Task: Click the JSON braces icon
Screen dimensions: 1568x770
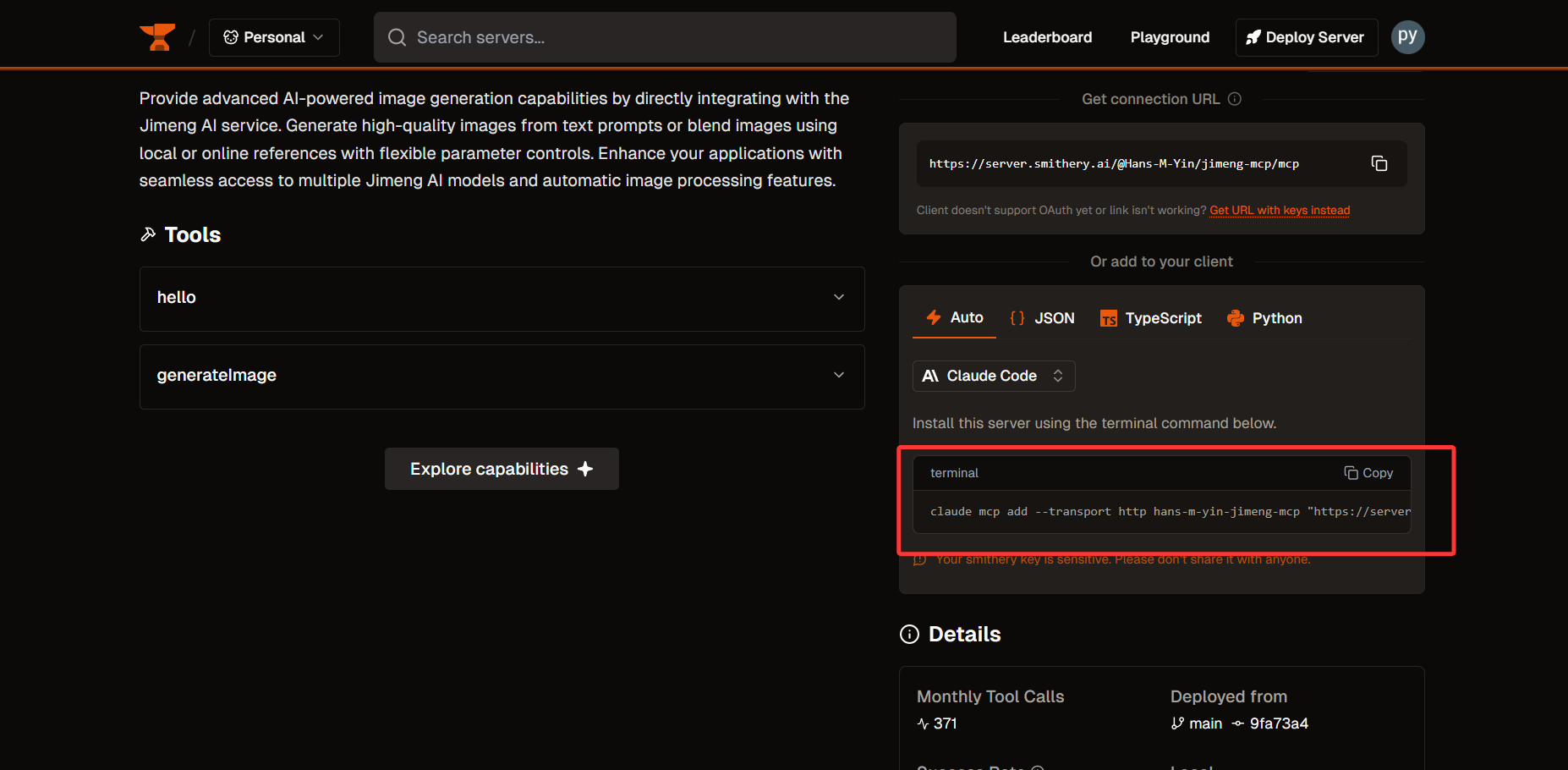Action: (1017, 318)
